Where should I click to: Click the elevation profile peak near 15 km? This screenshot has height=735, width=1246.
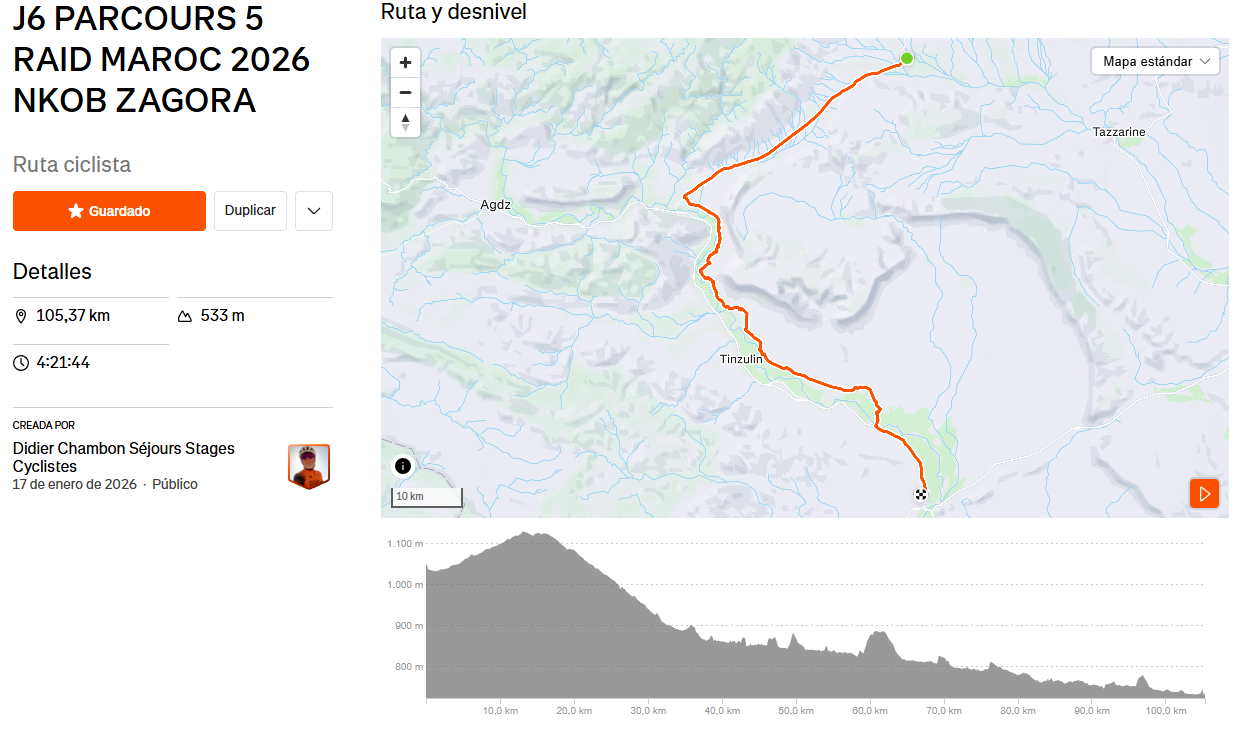click(x=537, y=536)
